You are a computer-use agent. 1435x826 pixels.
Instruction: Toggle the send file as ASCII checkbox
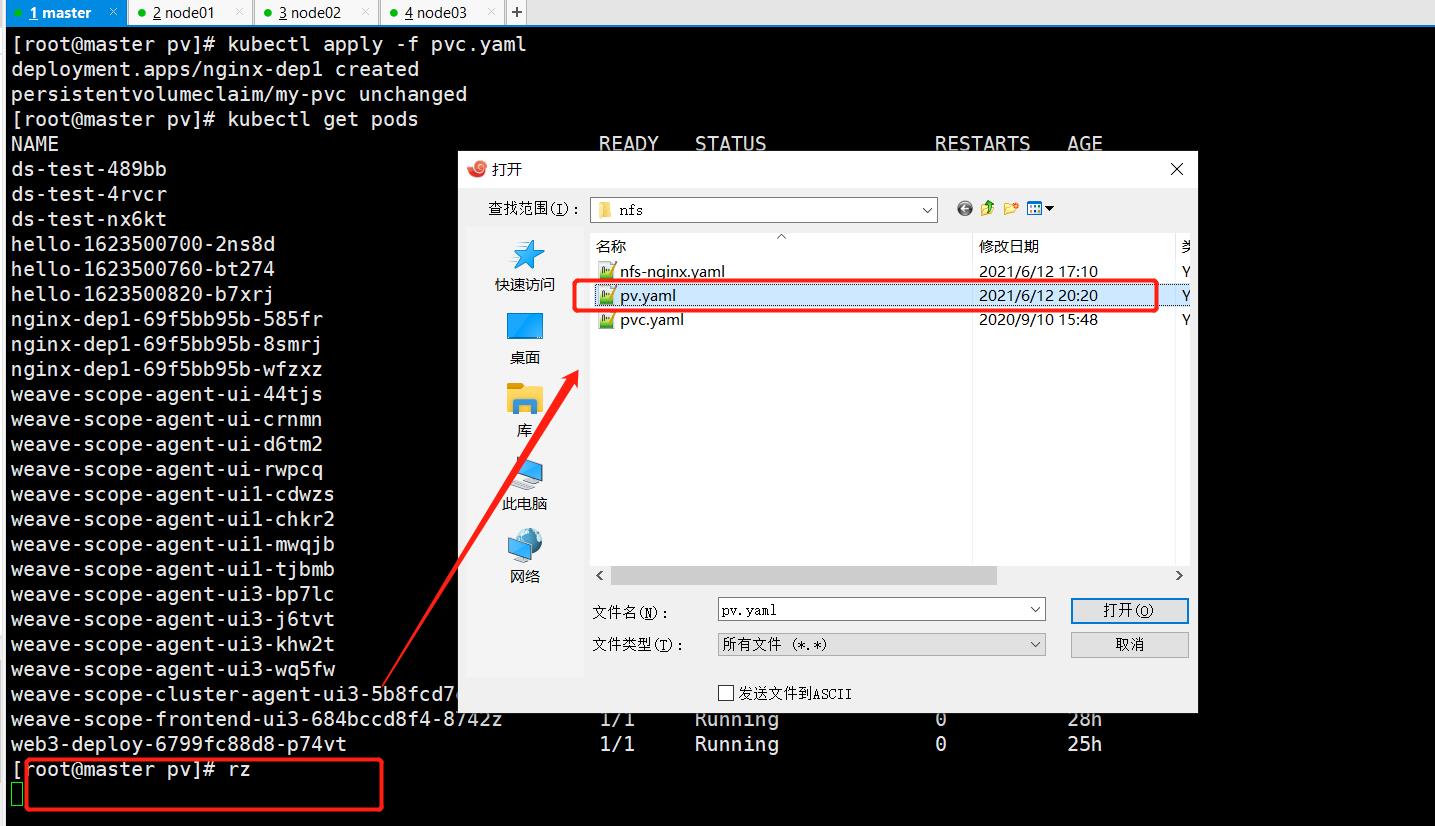727,693
